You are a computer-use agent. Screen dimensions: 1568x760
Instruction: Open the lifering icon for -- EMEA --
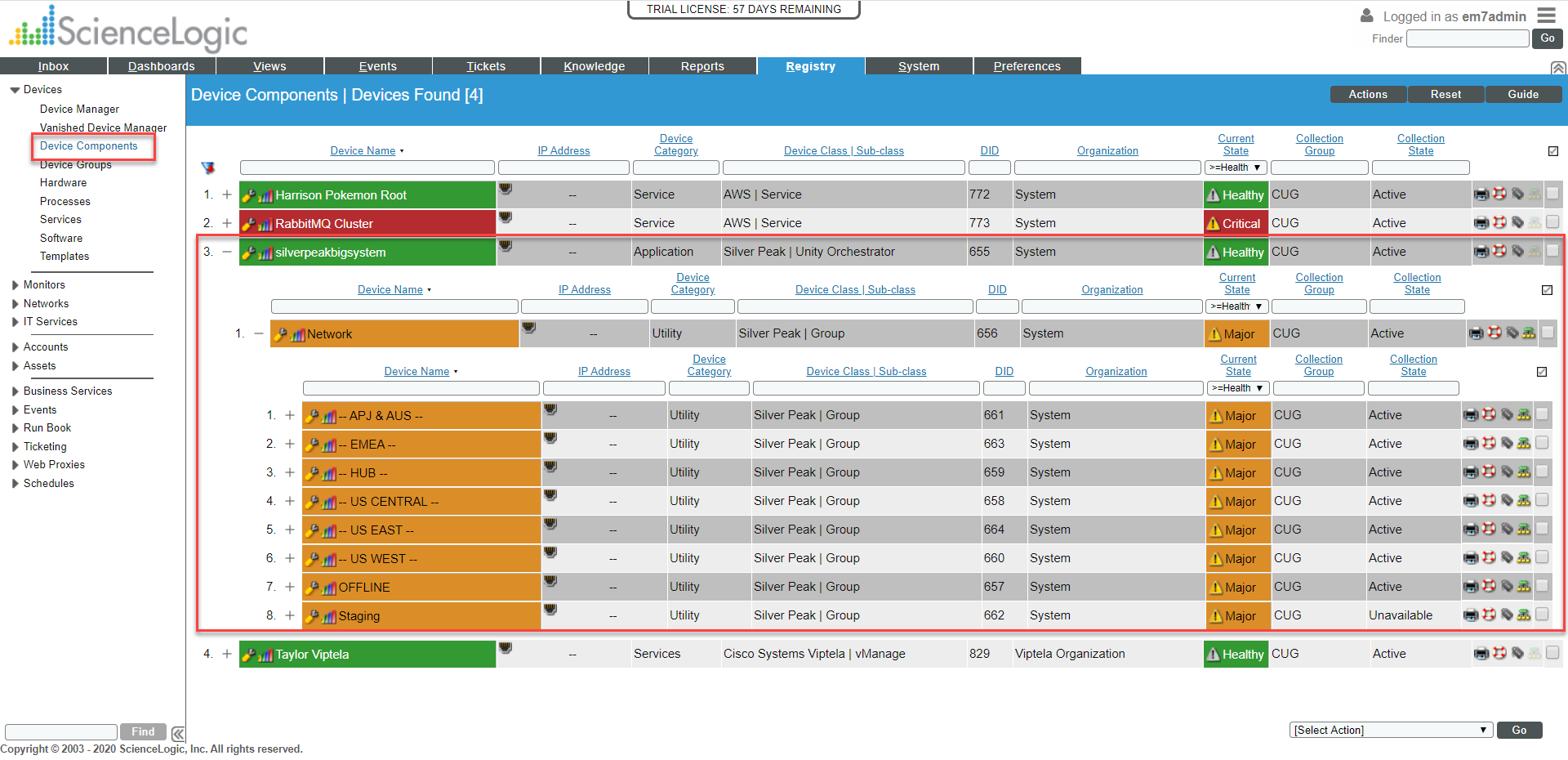tap(1490, 444)
